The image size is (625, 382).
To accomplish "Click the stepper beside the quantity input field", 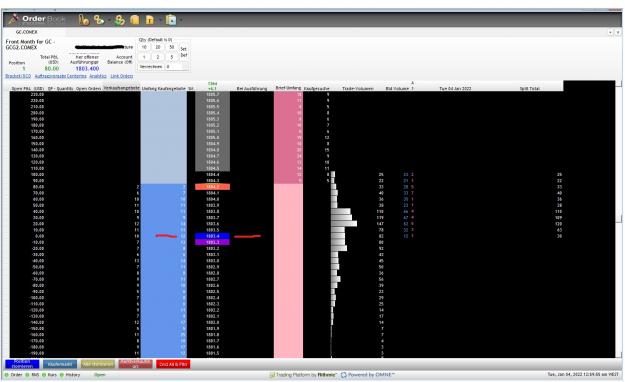I will click(185, 67).
